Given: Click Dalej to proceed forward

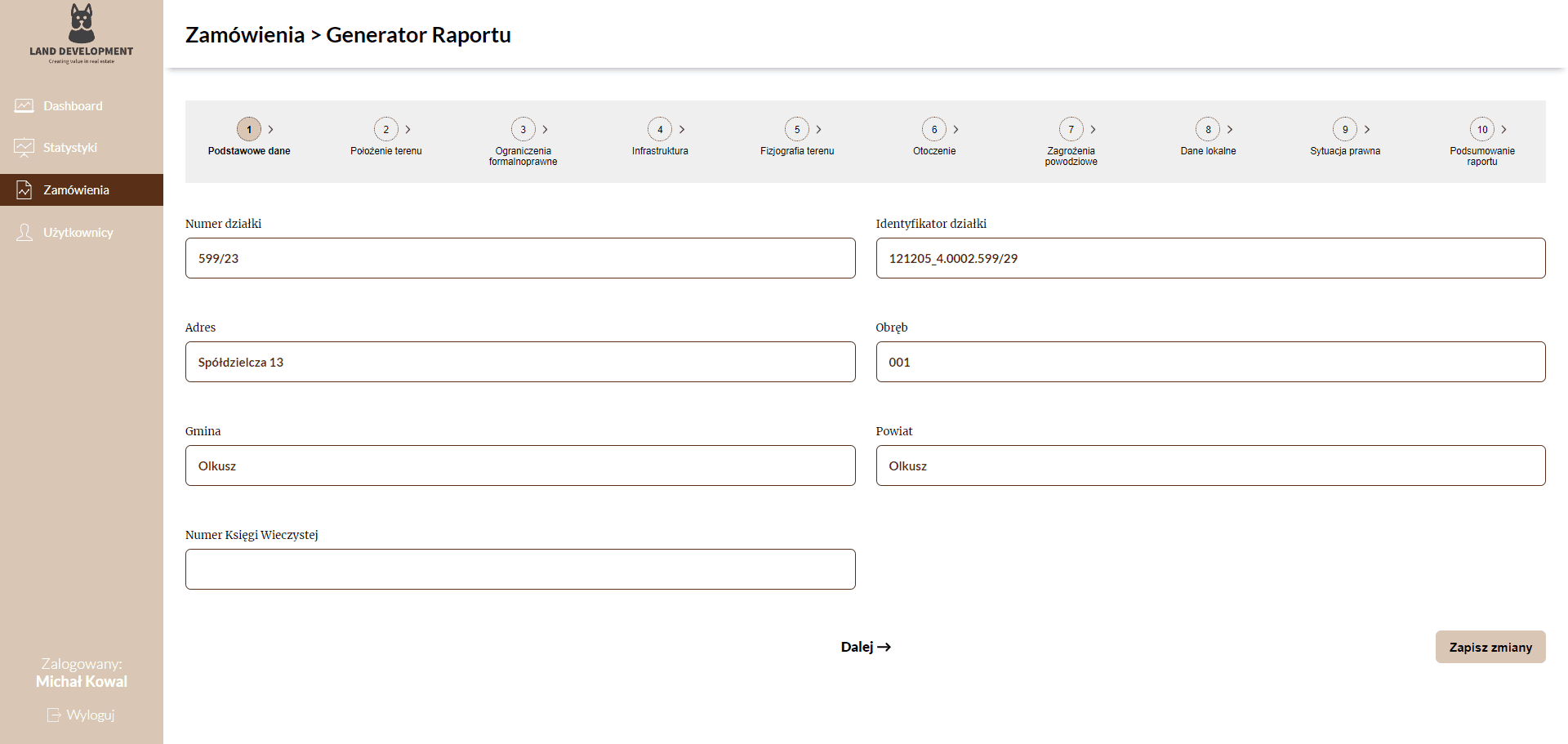Looking at the screenshot, I should 866,647.
